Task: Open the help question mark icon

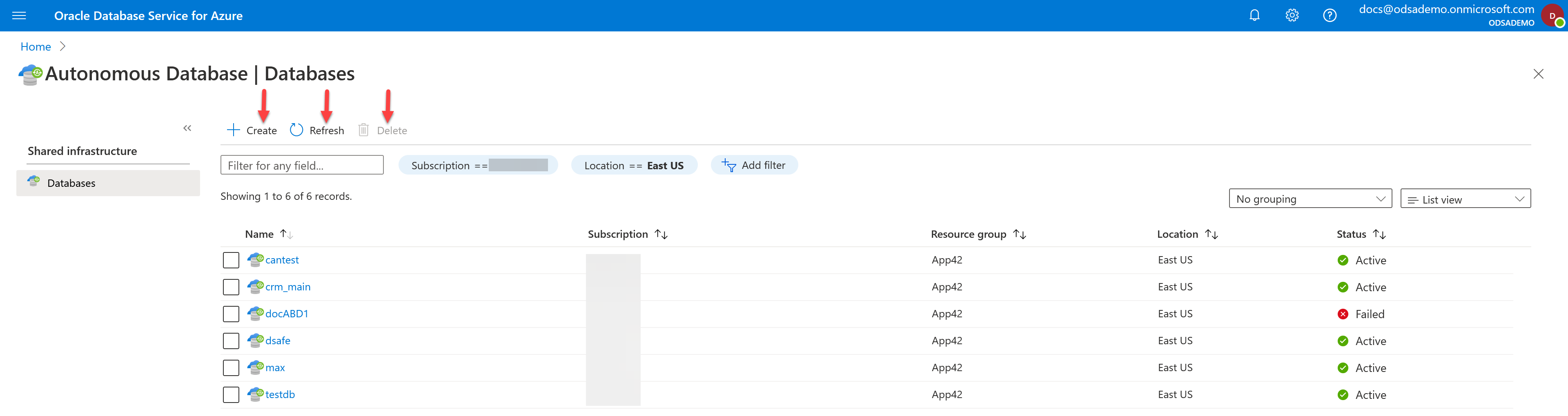Action: pos(1330,15)
